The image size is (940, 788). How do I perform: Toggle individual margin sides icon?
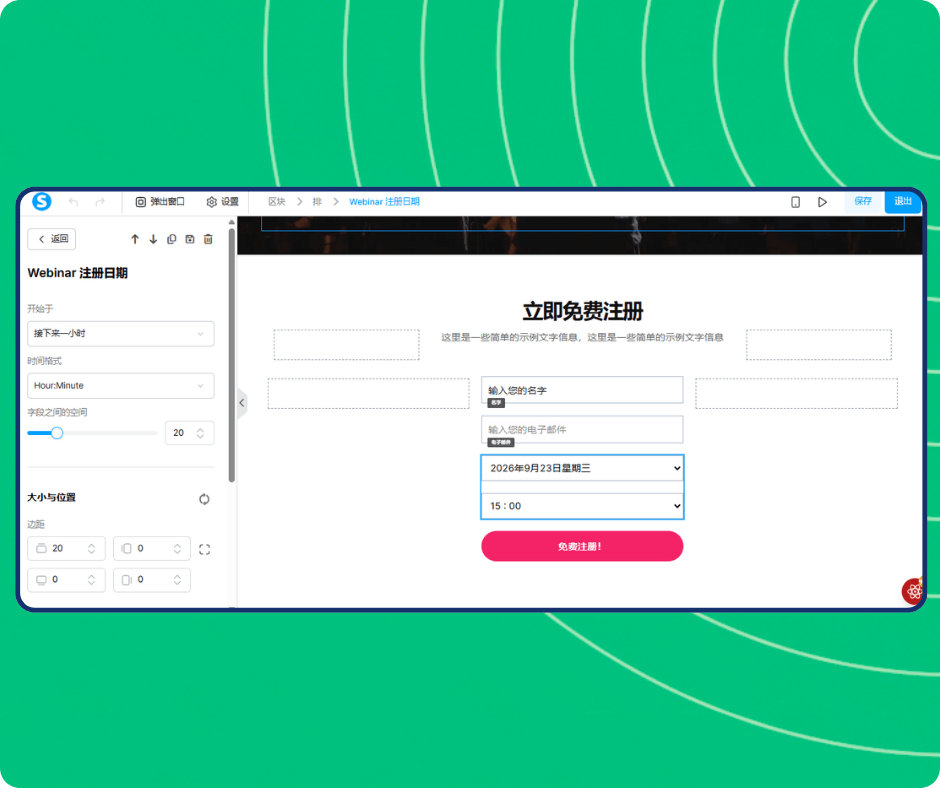click(x=204, y=549)
